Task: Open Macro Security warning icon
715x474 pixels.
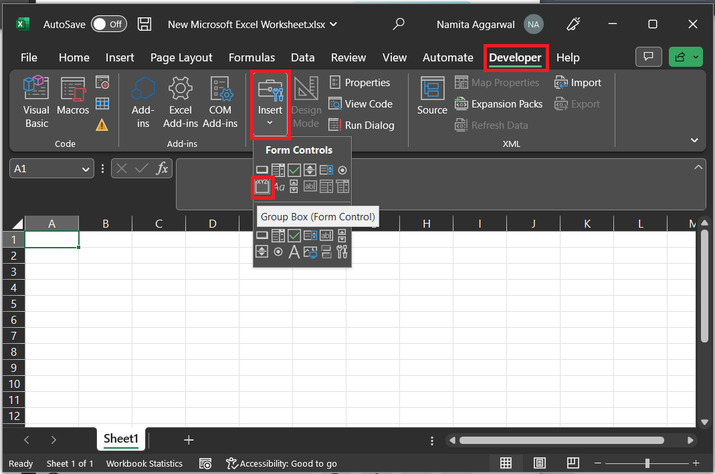Action: 102,125
